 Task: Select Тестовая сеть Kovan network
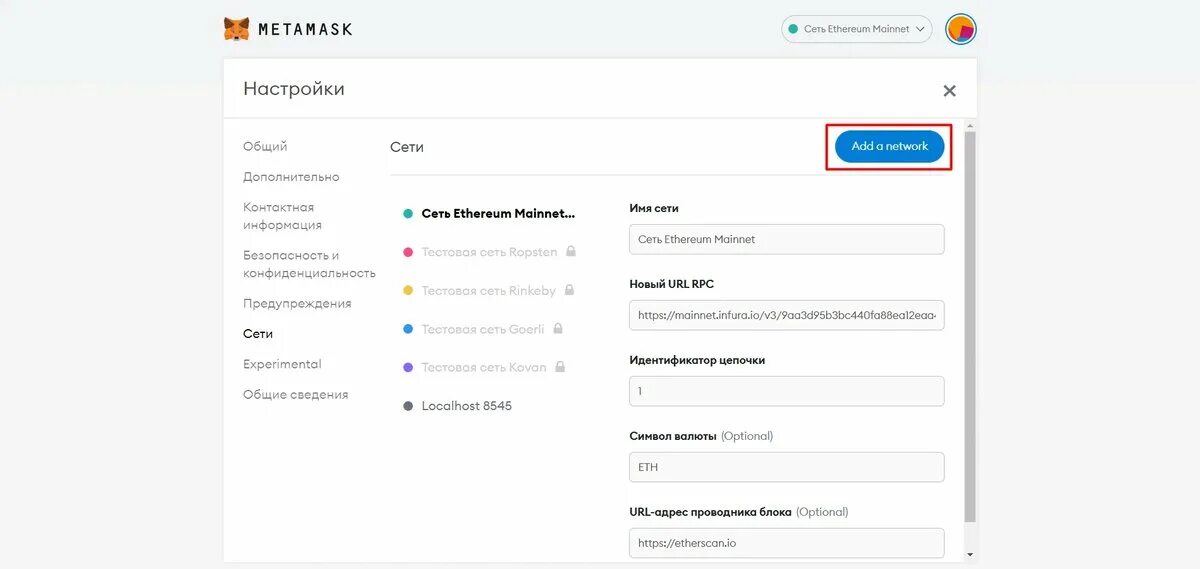click(x=484, y=367)
